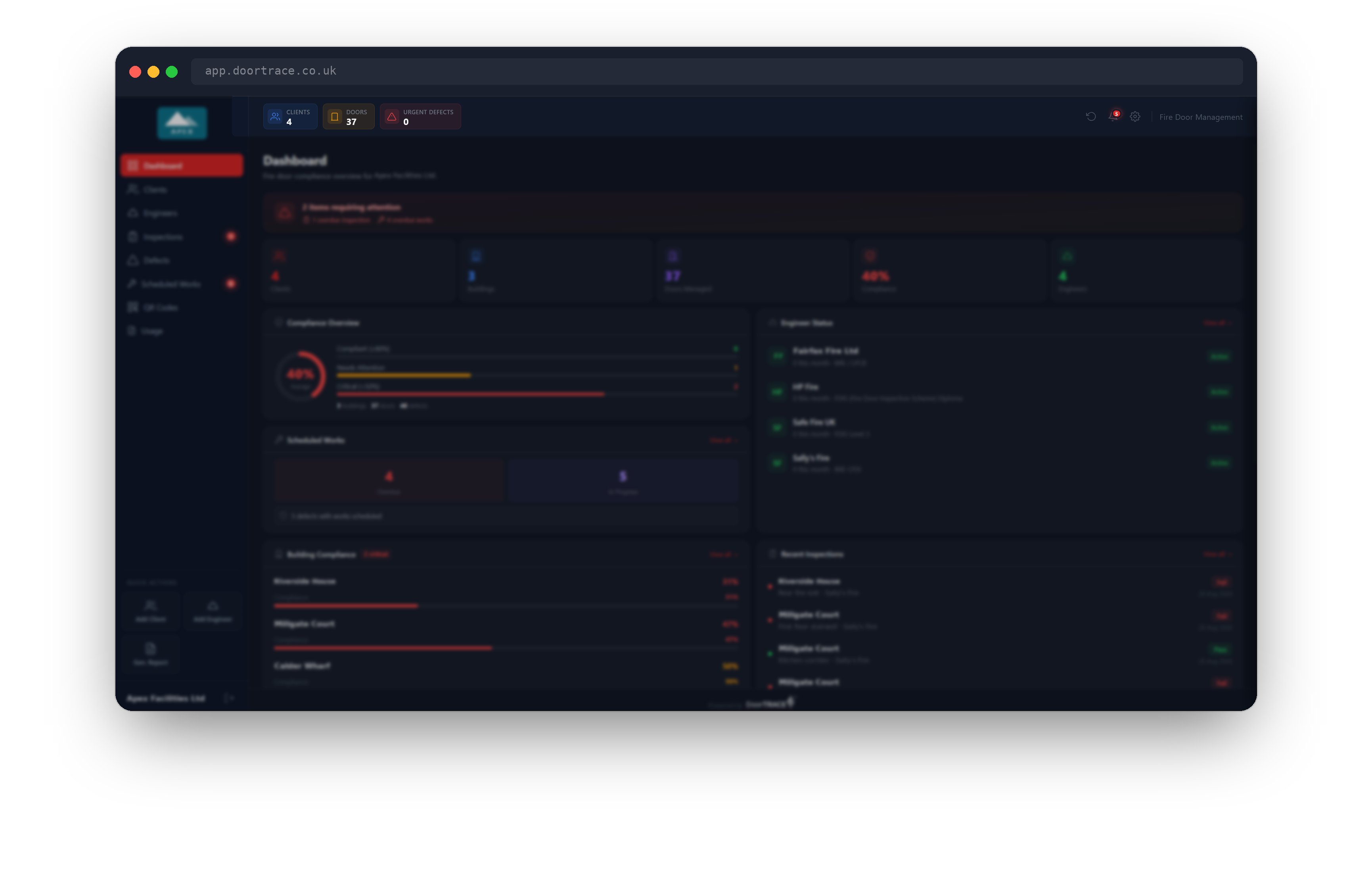Open the notifications bell
This screenshot has height=876, width=1372.
pyautogui.click(x=1113, y=116)
